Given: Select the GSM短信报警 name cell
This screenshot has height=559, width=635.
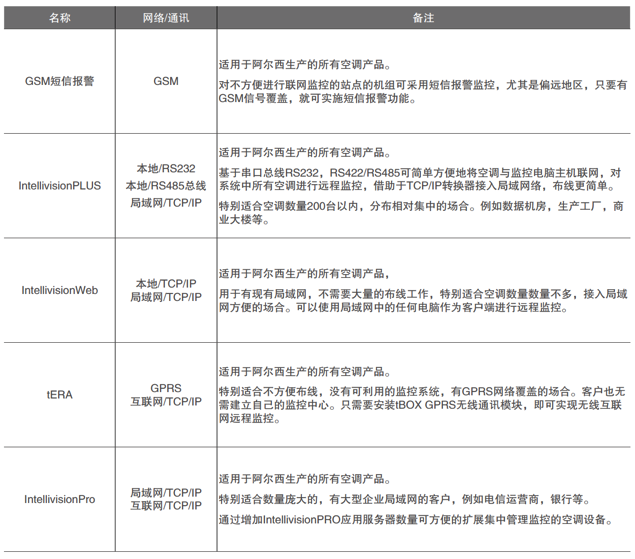Looking at the screenshot, I should (60, 81).
